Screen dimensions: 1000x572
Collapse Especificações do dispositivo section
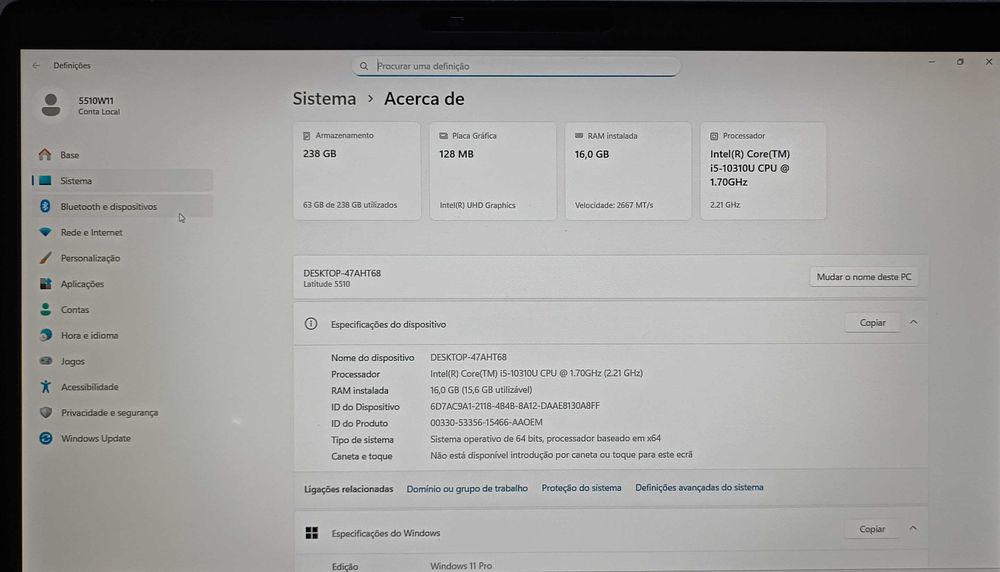click(x=913, y=322)
